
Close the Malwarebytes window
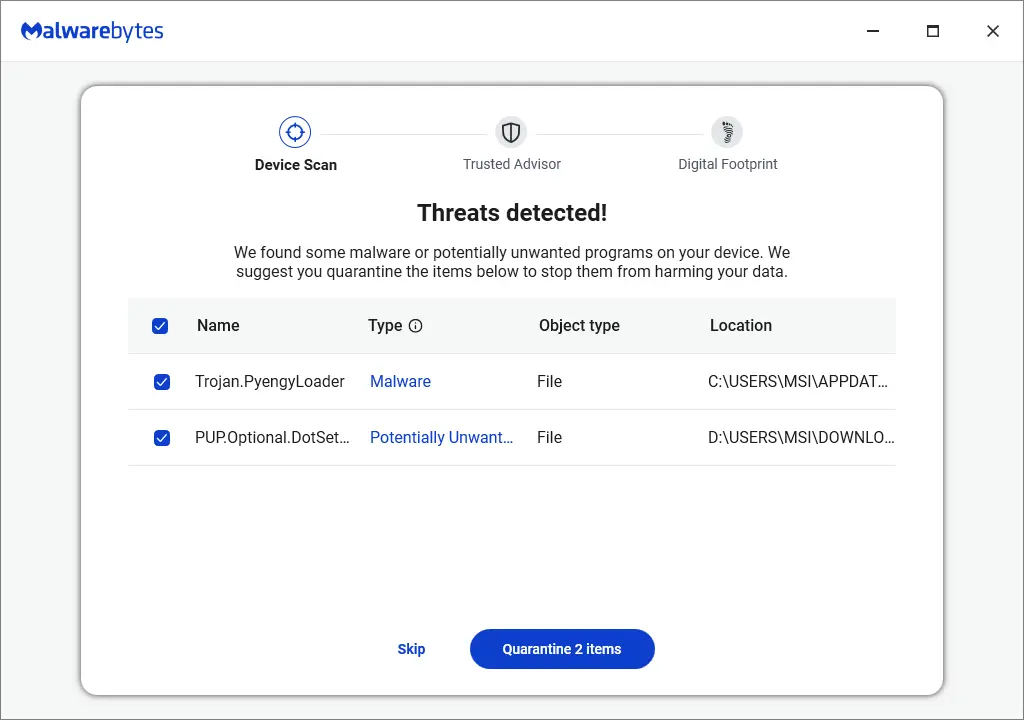click(x=993, y=31)
